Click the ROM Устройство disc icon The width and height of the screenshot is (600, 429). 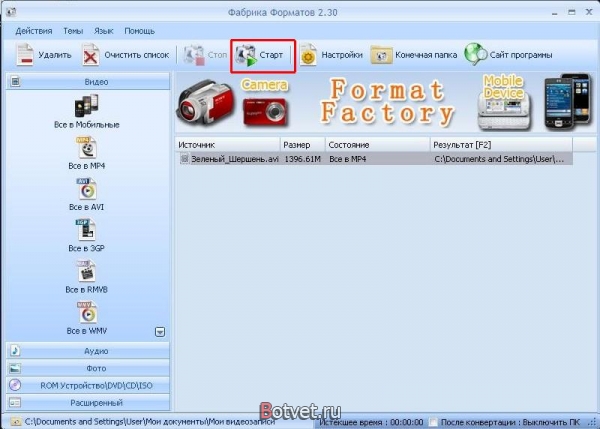15,385
